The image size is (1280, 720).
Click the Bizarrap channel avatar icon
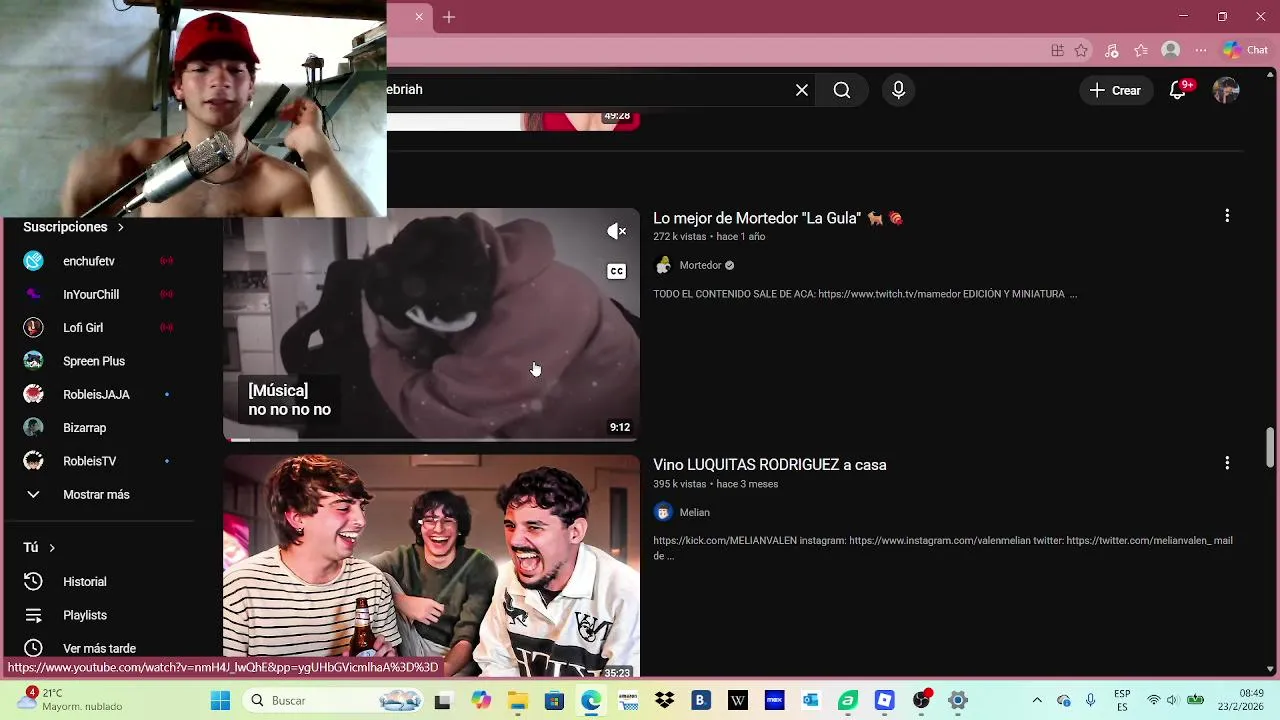(x=34, y=427)
